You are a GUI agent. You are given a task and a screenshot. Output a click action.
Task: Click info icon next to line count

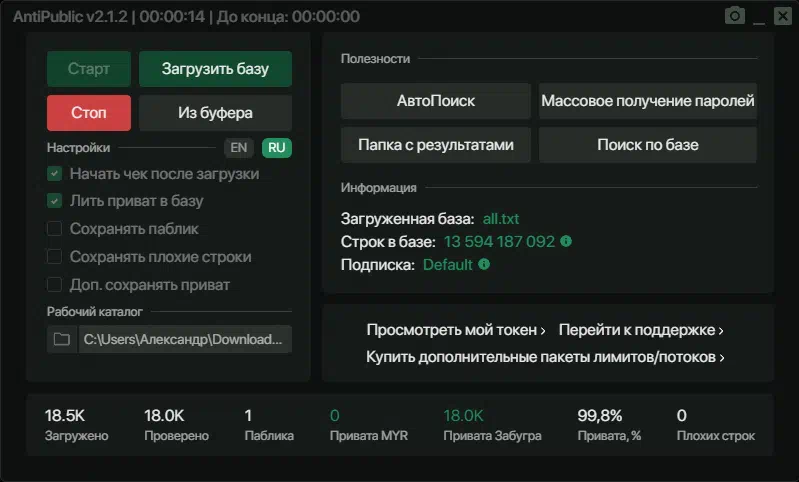click(x=566, y=241)
